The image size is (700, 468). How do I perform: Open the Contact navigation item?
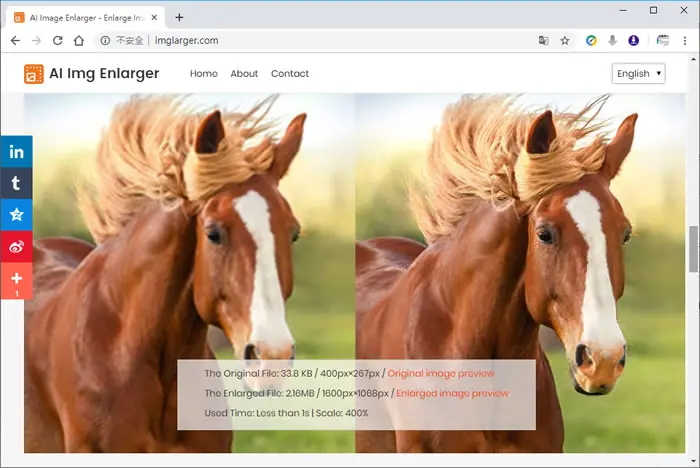290,74
